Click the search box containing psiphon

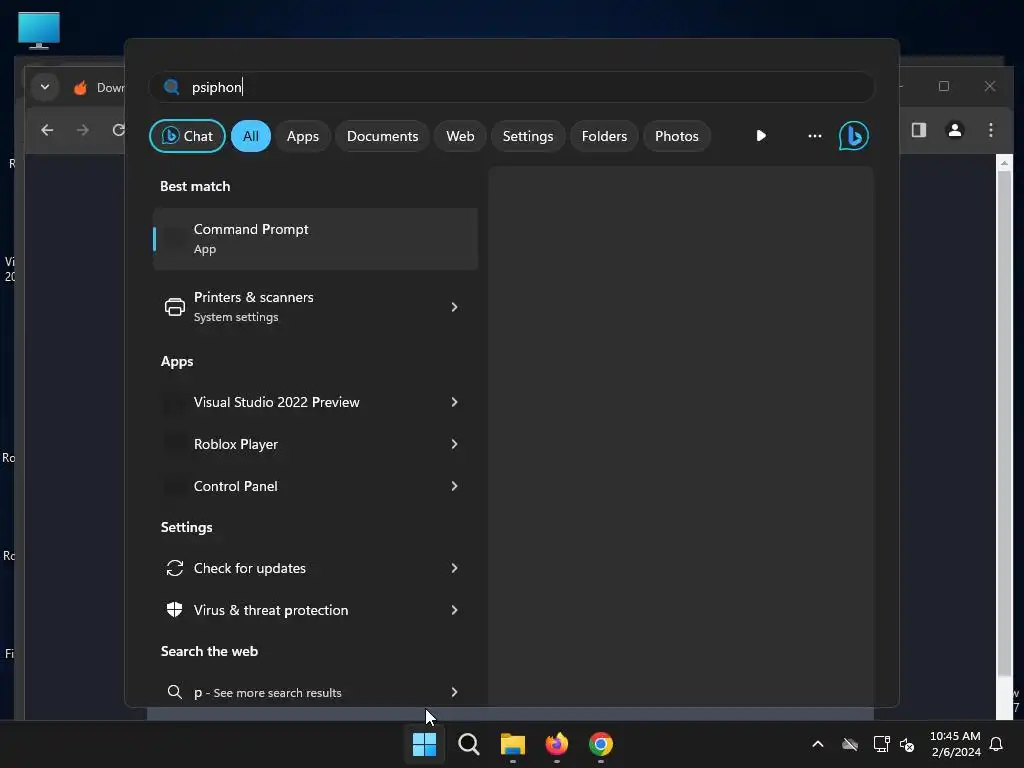click(511, 87)
